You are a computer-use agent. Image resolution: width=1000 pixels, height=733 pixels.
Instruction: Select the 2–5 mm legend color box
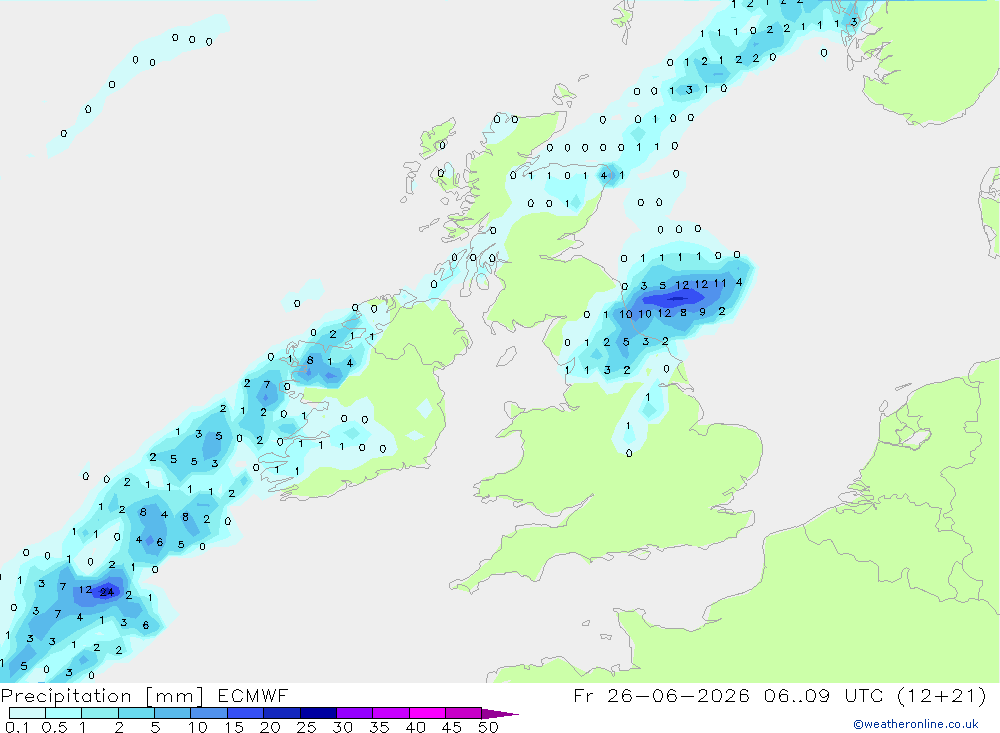[x=136, y=713]
